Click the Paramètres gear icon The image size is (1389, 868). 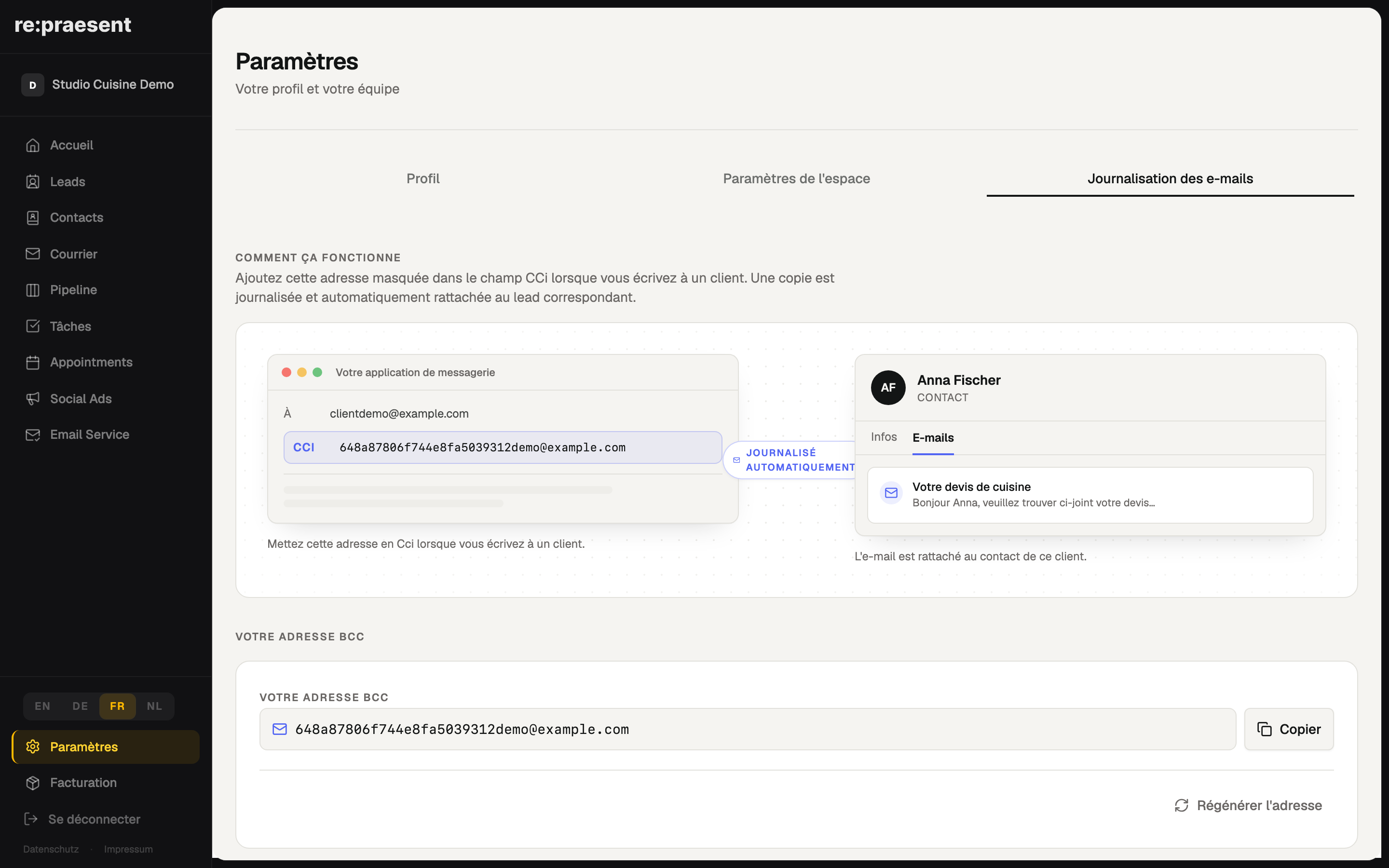(x=33, y=746)
